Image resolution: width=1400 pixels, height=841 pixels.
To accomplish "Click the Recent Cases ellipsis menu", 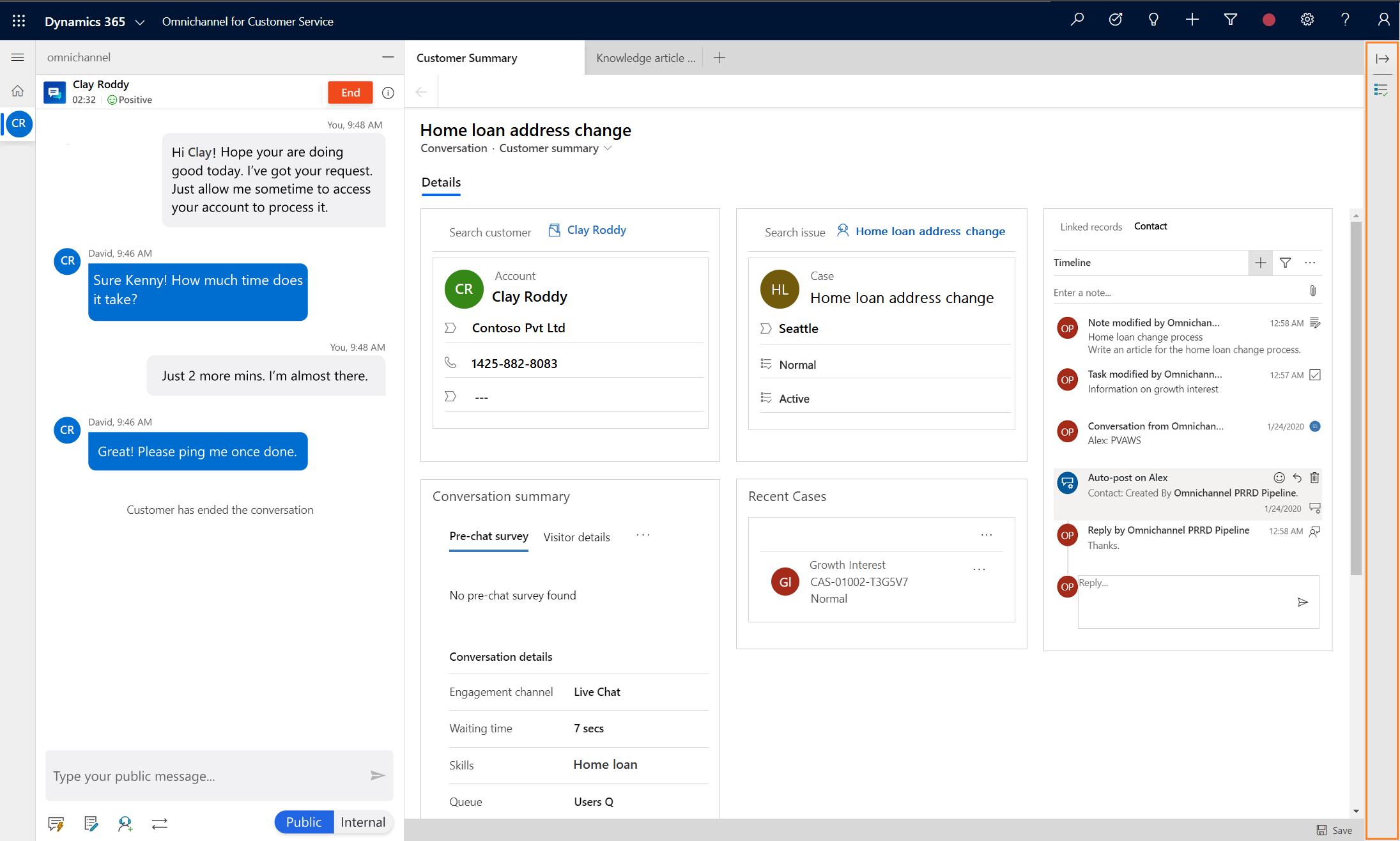I will coord(987,535).
